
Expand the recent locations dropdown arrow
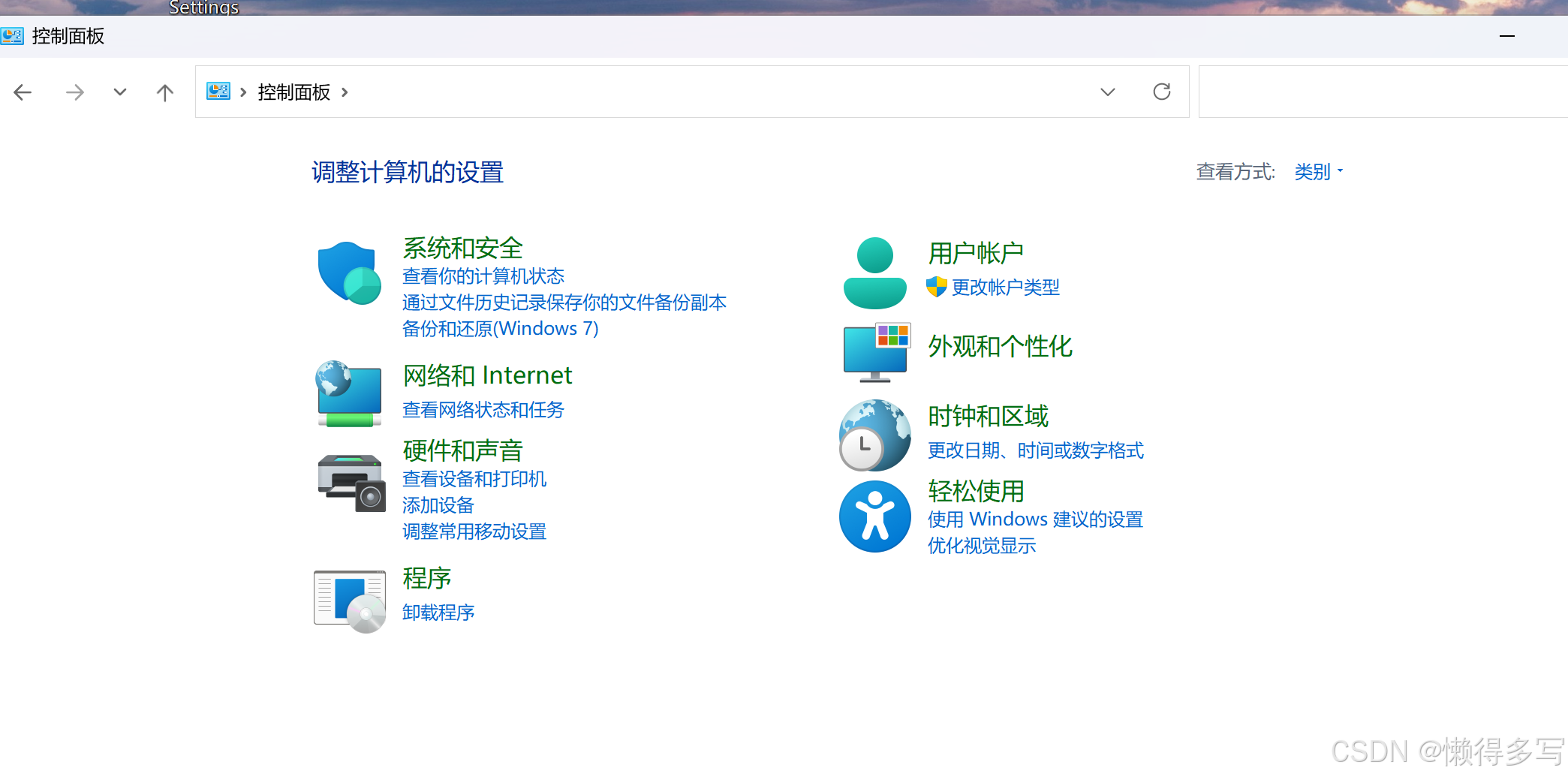(120, 92)
